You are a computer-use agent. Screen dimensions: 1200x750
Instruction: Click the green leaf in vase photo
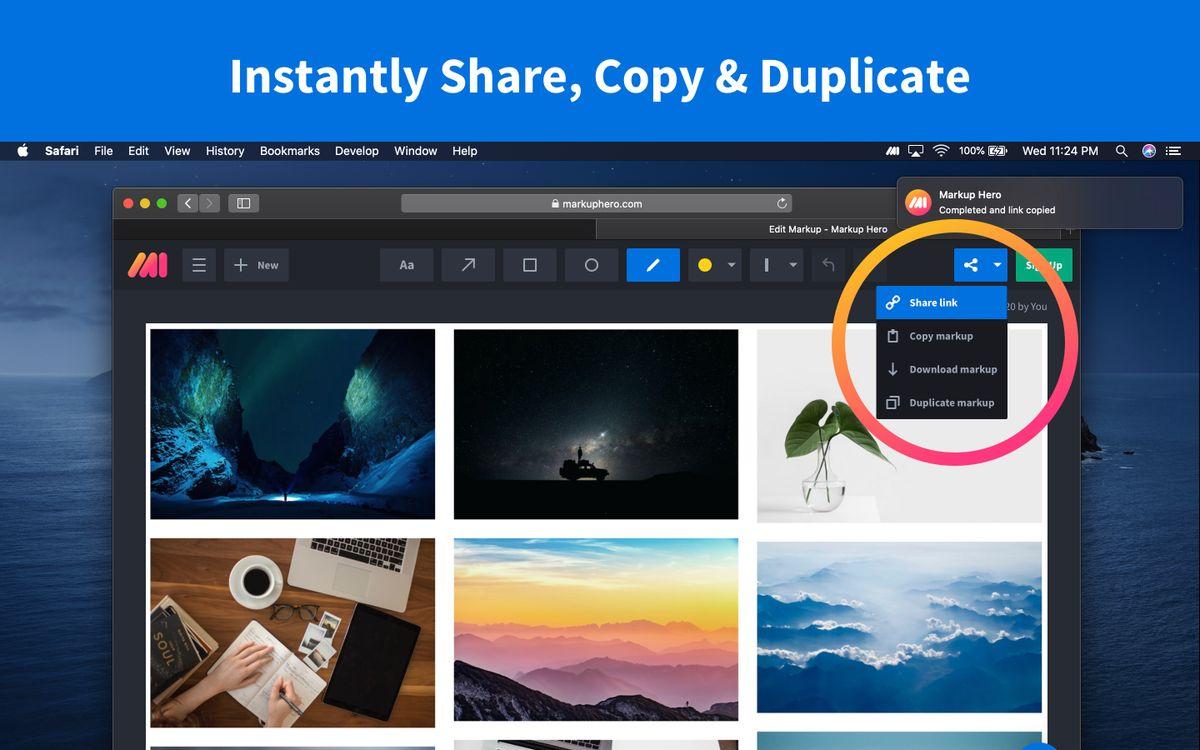click(x=899, y=426)
